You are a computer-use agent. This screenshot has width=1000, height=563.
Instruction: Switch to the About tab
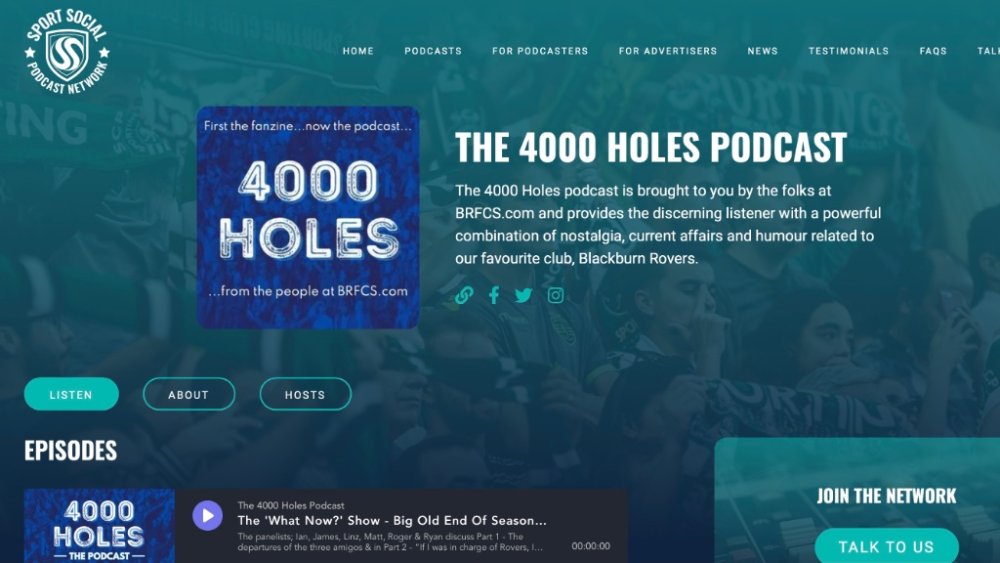[x=189, y=394]
